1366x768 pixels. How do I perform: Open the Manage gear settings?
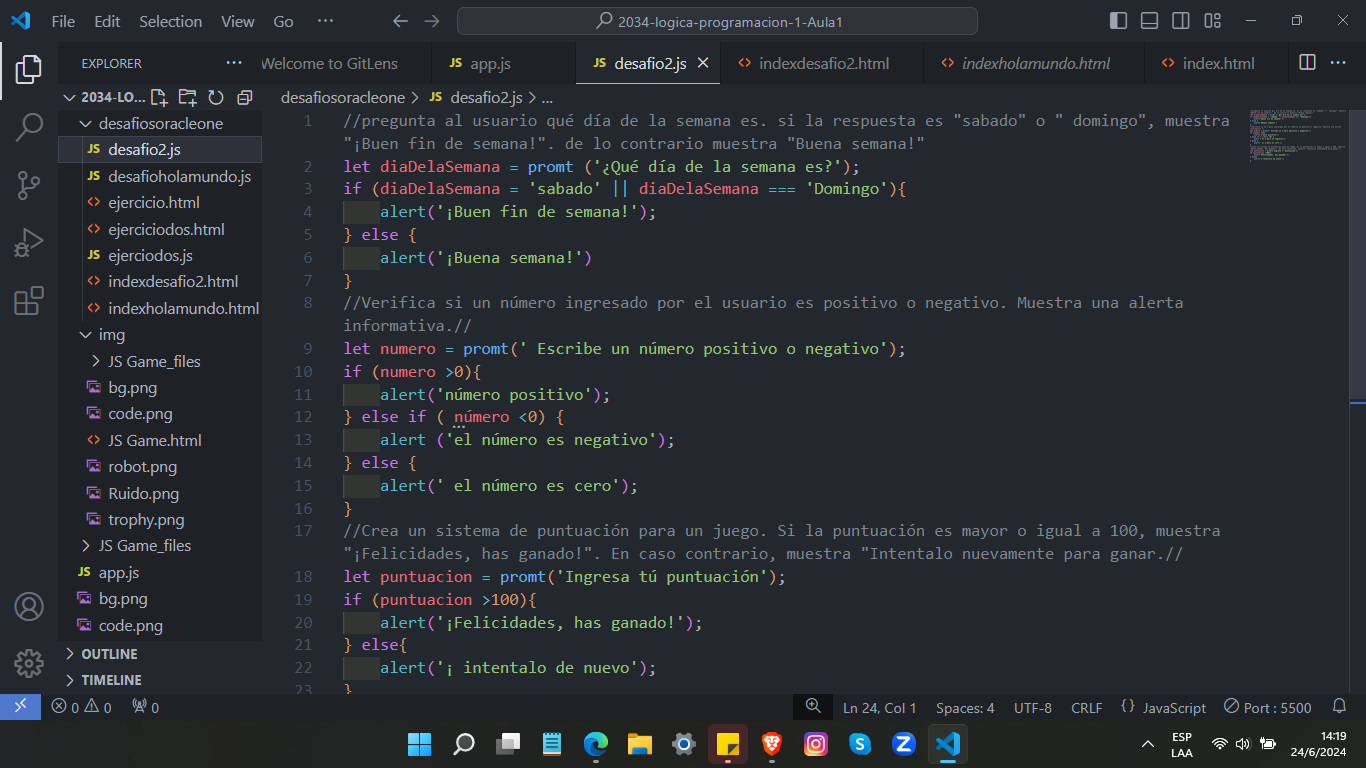[x=29, y=662]
